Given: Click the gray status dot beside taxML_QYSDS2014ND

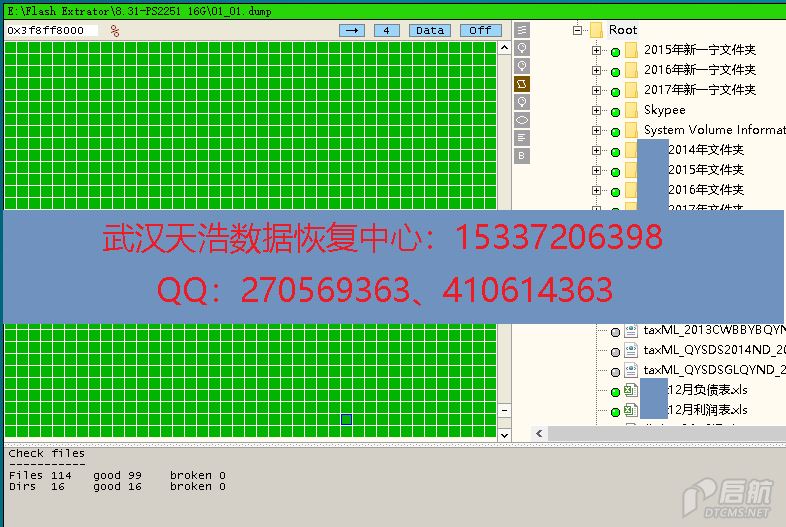Looking at the screenshot, I should point(615,351).
